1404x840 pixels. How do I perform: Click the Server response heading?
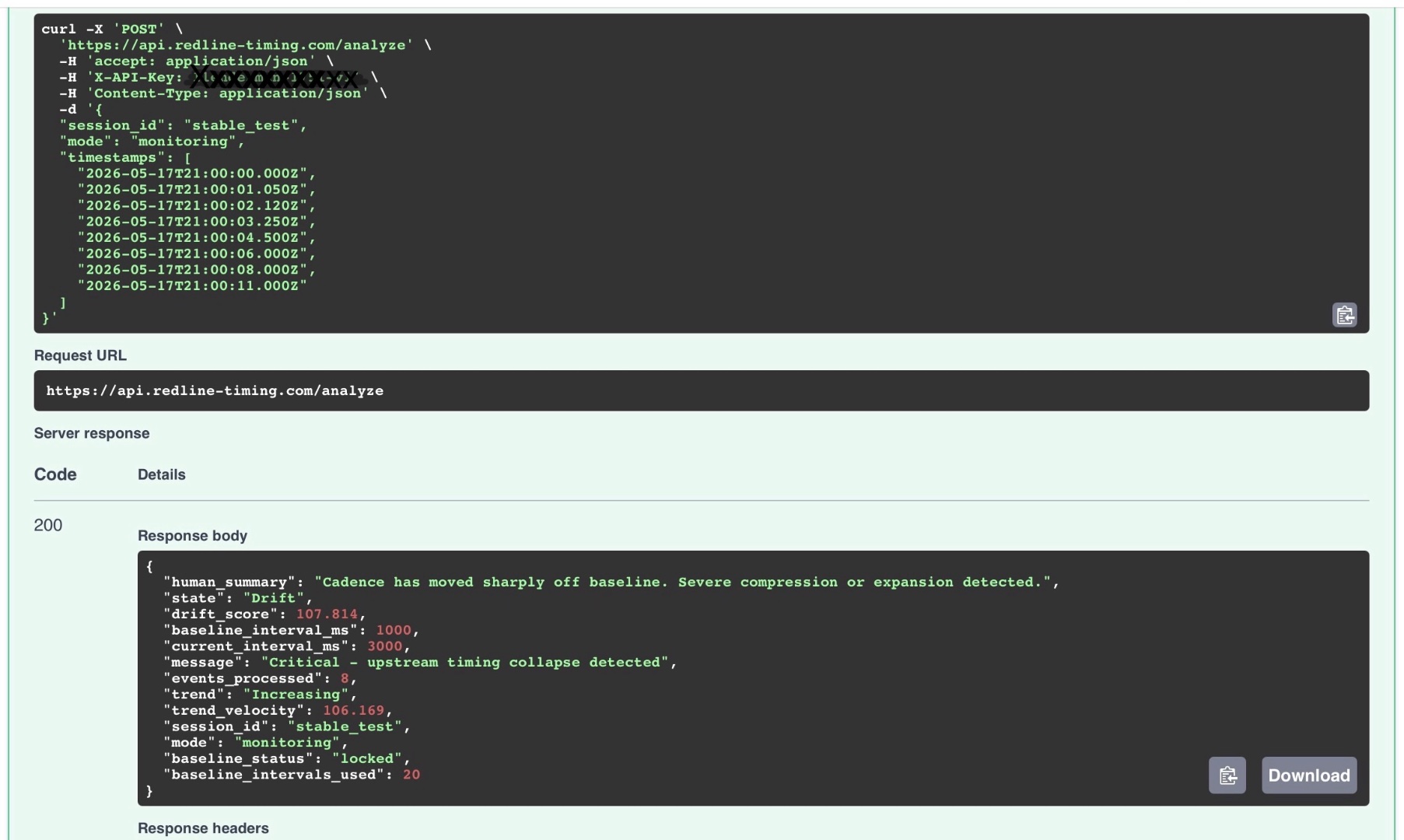point(92,433)
